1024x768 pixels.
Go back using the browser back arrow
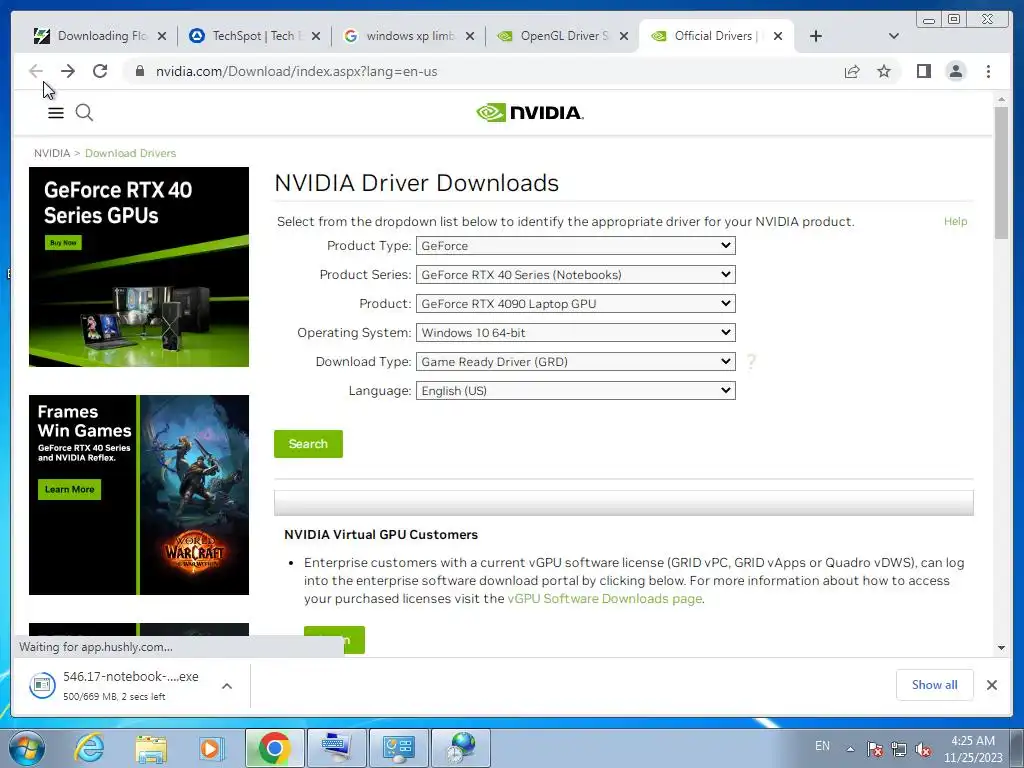[36, 71]
